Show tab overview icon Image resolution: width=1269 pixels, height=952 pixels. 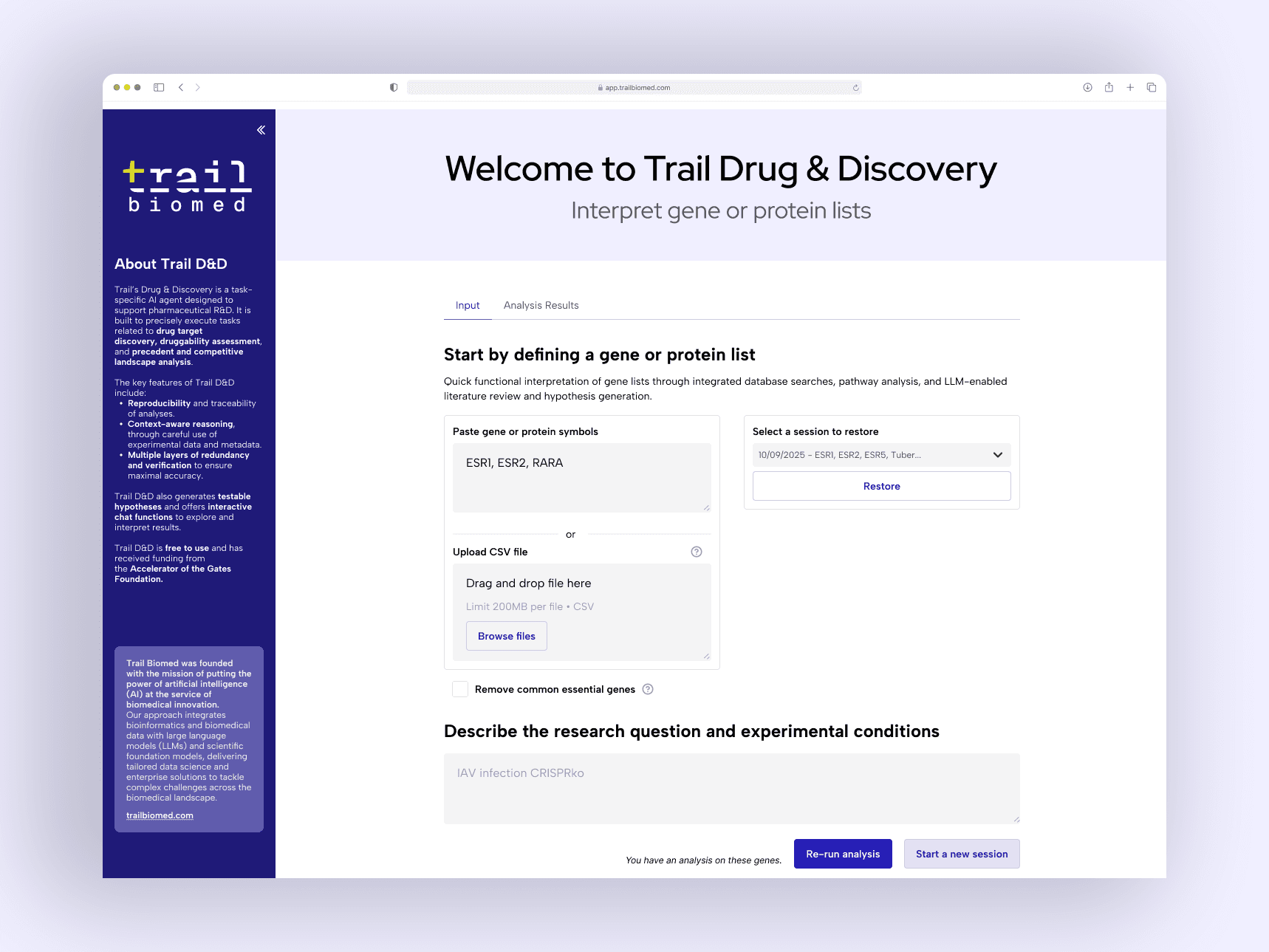tap(1151, 87)
